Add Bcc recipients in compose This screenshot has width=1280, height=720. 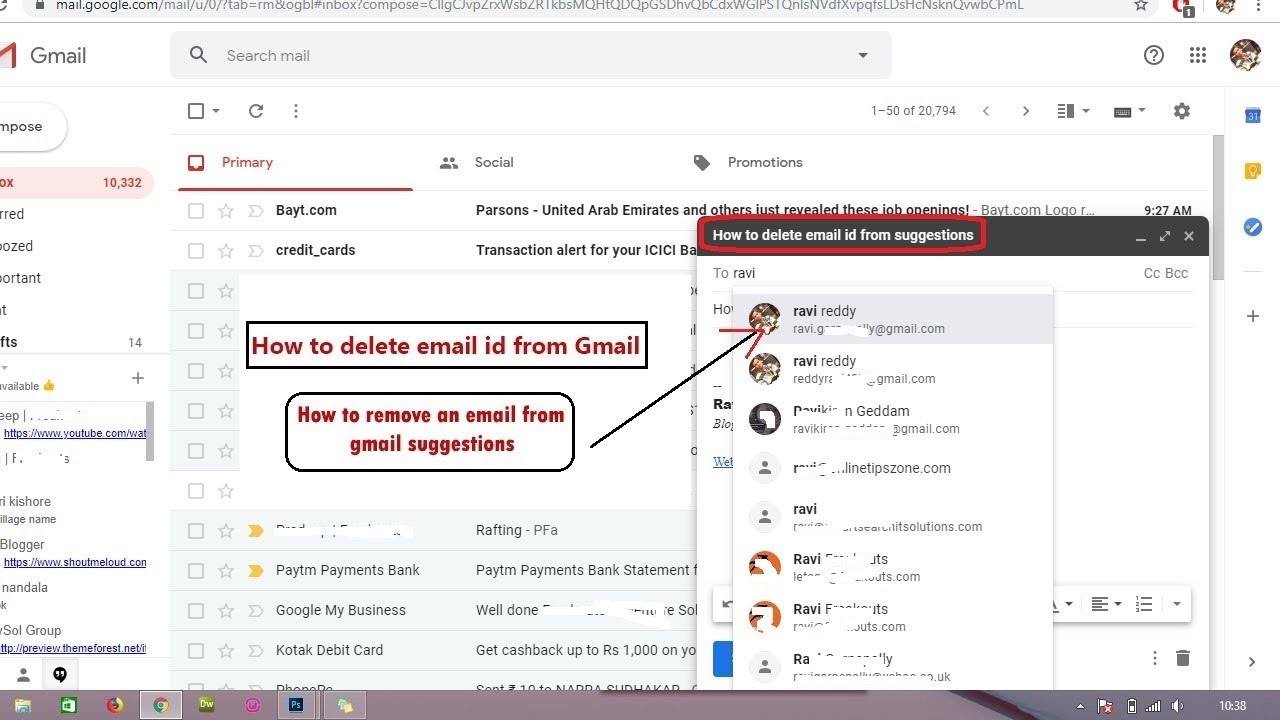[x=1177, y=273]
